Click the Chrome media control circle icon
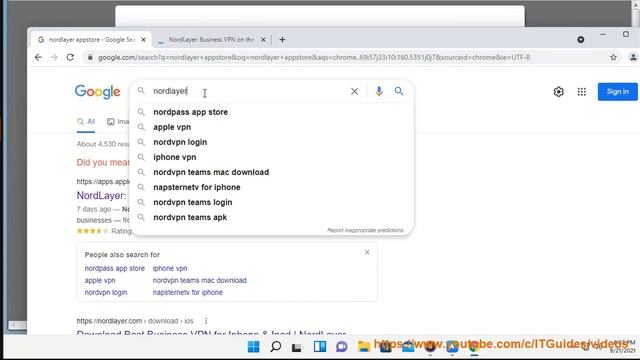This screenshot has width=640, height=360. click(x=580, y=40)
